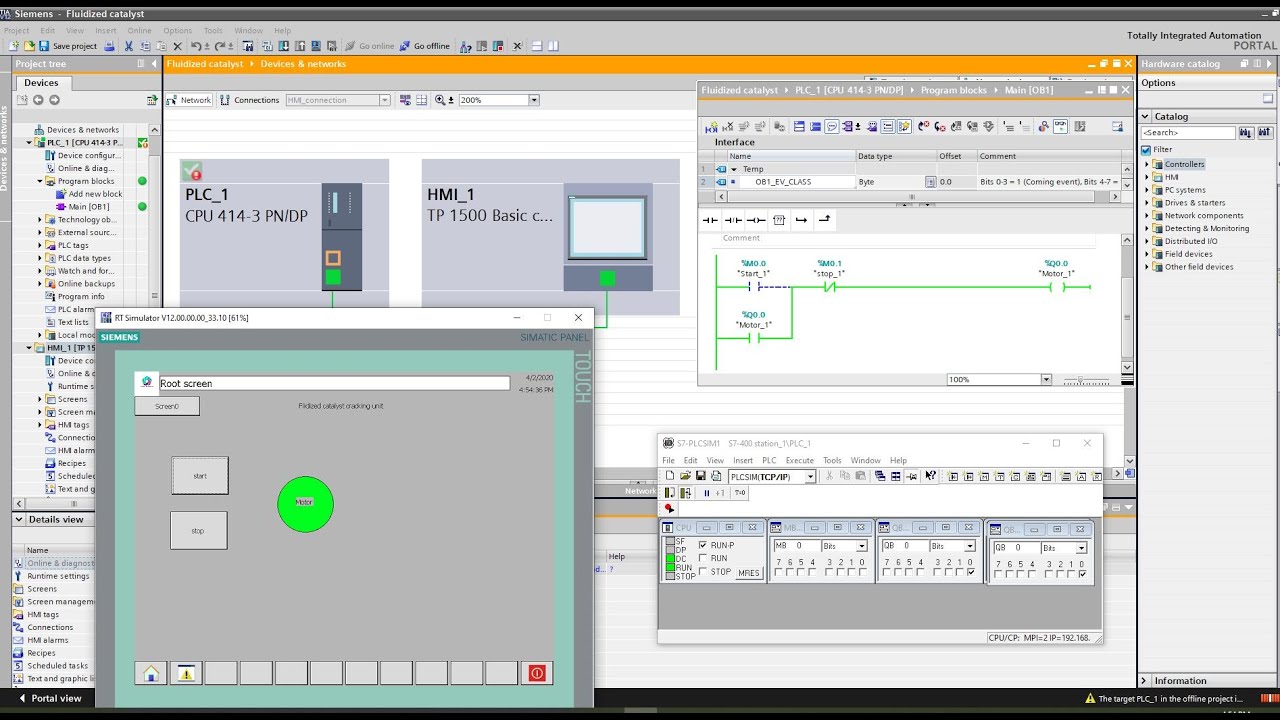Image resolution: width=1280 pixels, height=720 pixels.
Task: Toggle bit 4 checkbox in MB 0 panel
Action: (x=812, y=572)
